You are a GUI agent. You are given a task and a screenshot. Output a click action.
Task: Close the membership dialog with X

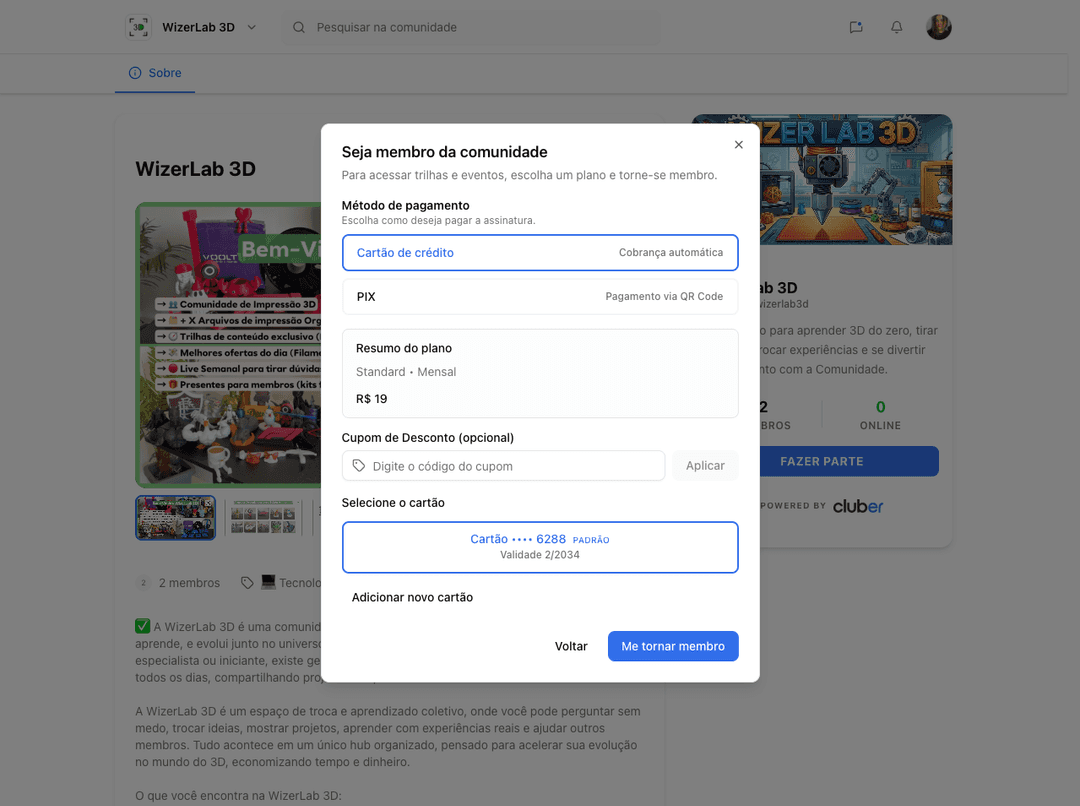(739, 145)
